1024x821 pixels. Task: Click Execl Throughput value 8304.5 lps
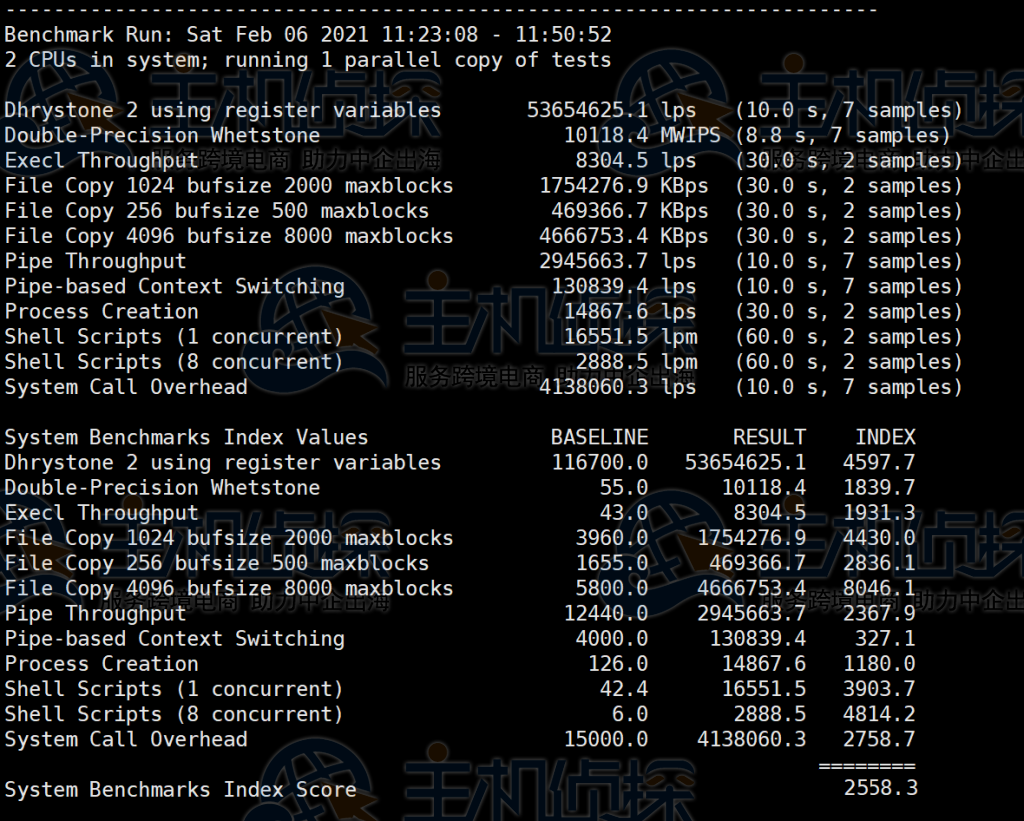(x=635, y=161)
